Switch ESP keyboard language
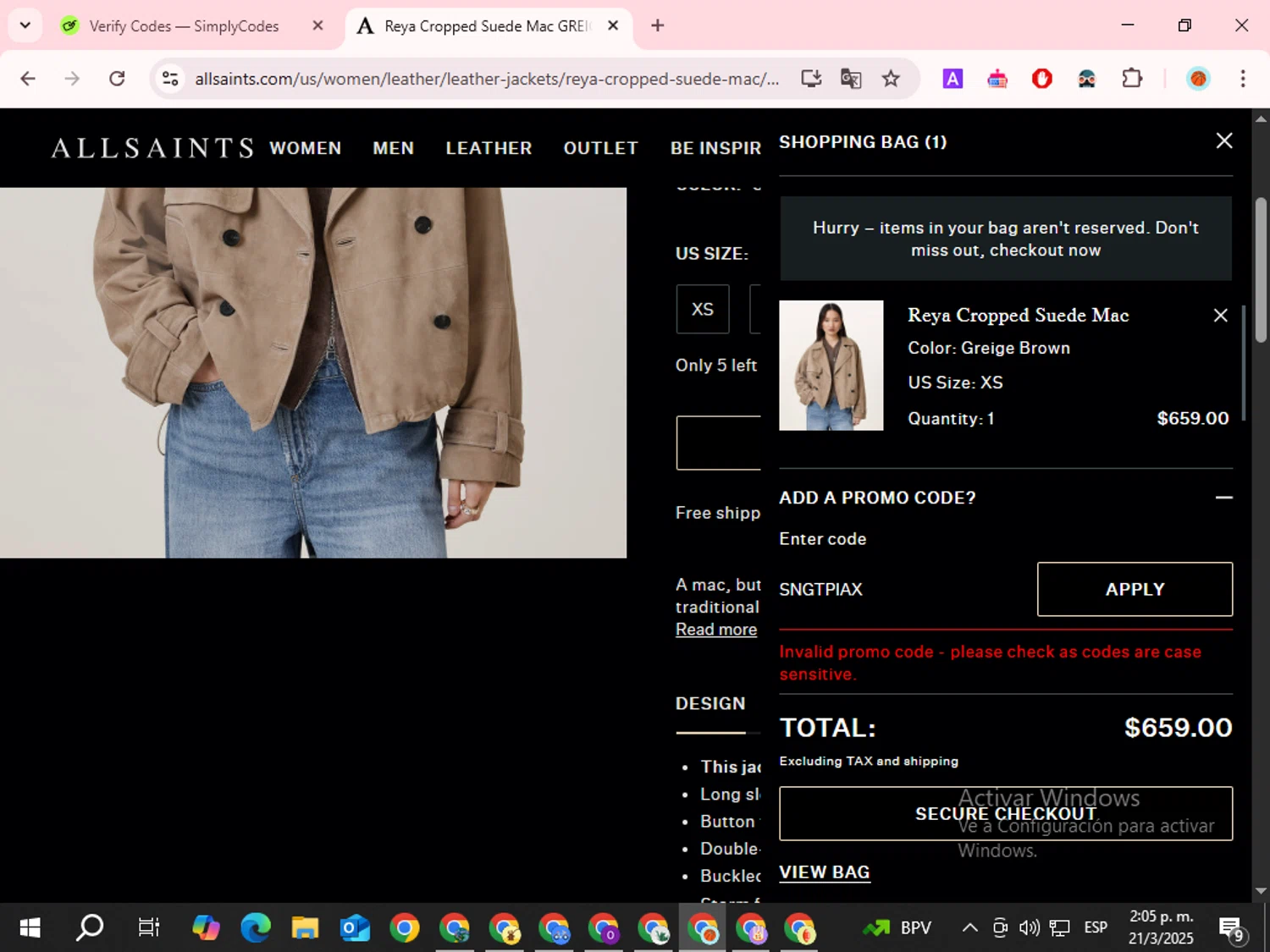The image size is (1270, 952). click(1096, 928)
